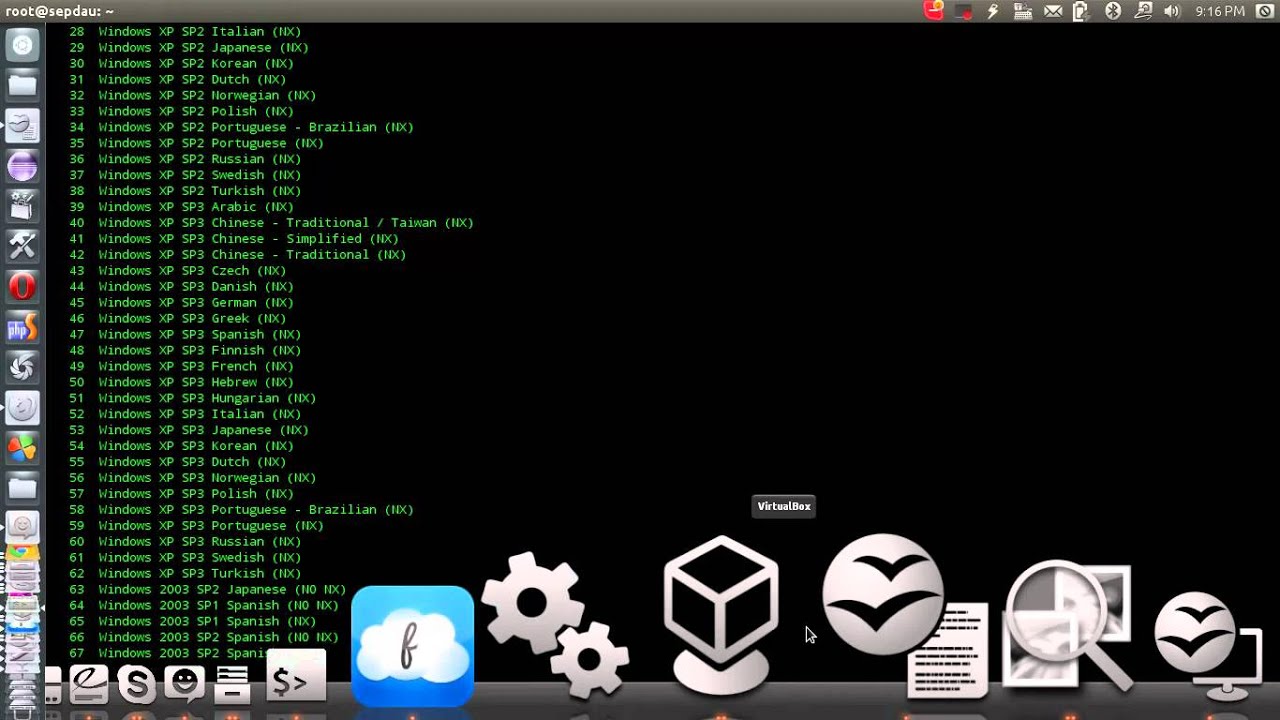Open the printer icon in the dock
The width and height of the screenshot is (1280, 720).
(232, 684)
